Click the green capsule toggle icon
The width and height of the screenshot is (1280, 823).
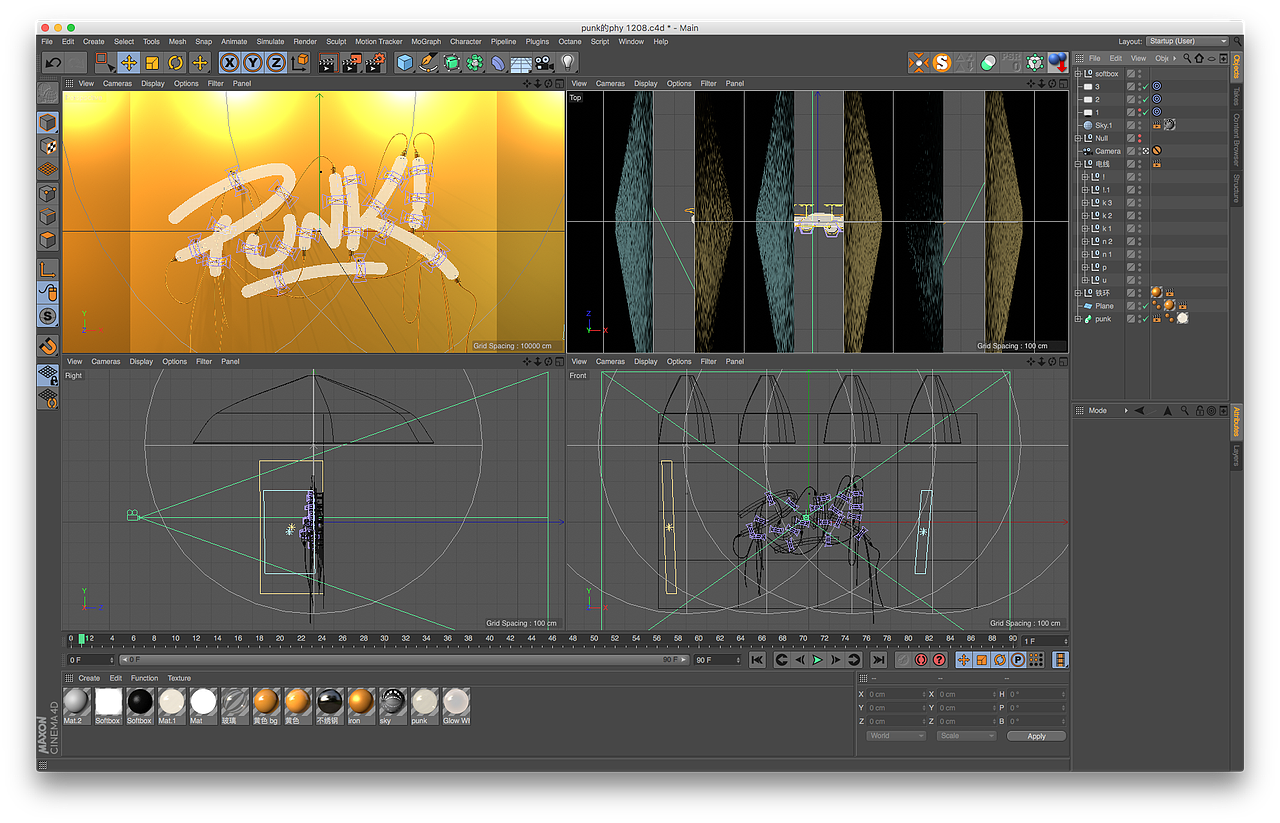989,63
